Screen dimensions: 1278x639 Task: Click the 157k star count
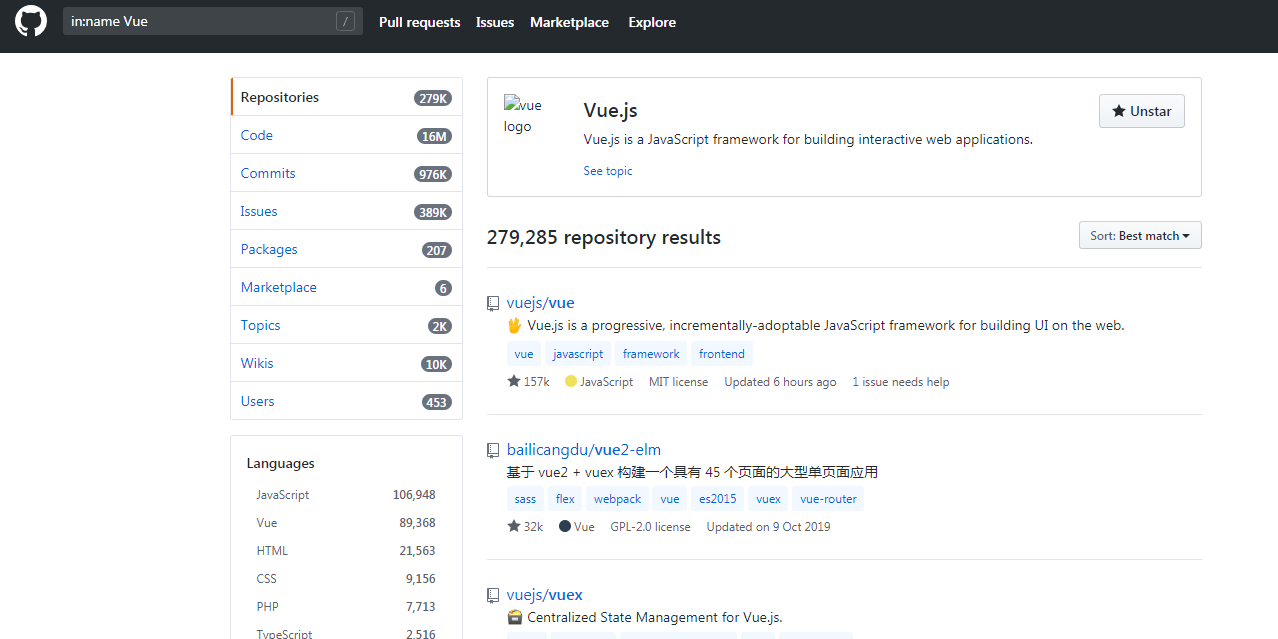coord(529,382)
